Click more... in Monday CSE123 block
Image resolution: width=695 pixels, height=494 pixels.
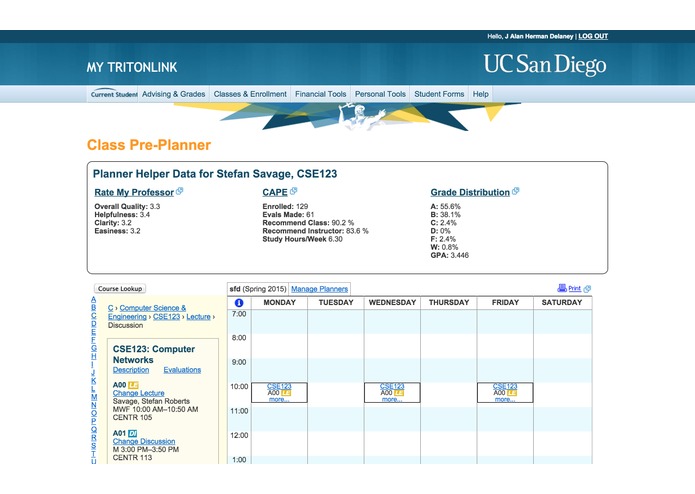(279, 399)
